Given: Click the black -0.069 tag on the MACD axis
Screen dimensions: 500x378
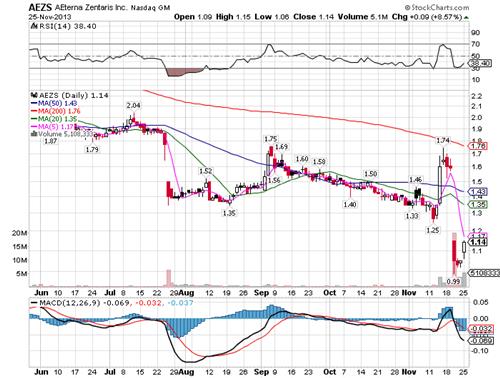Looking at the screenshot, I should [x=480, y=341].
